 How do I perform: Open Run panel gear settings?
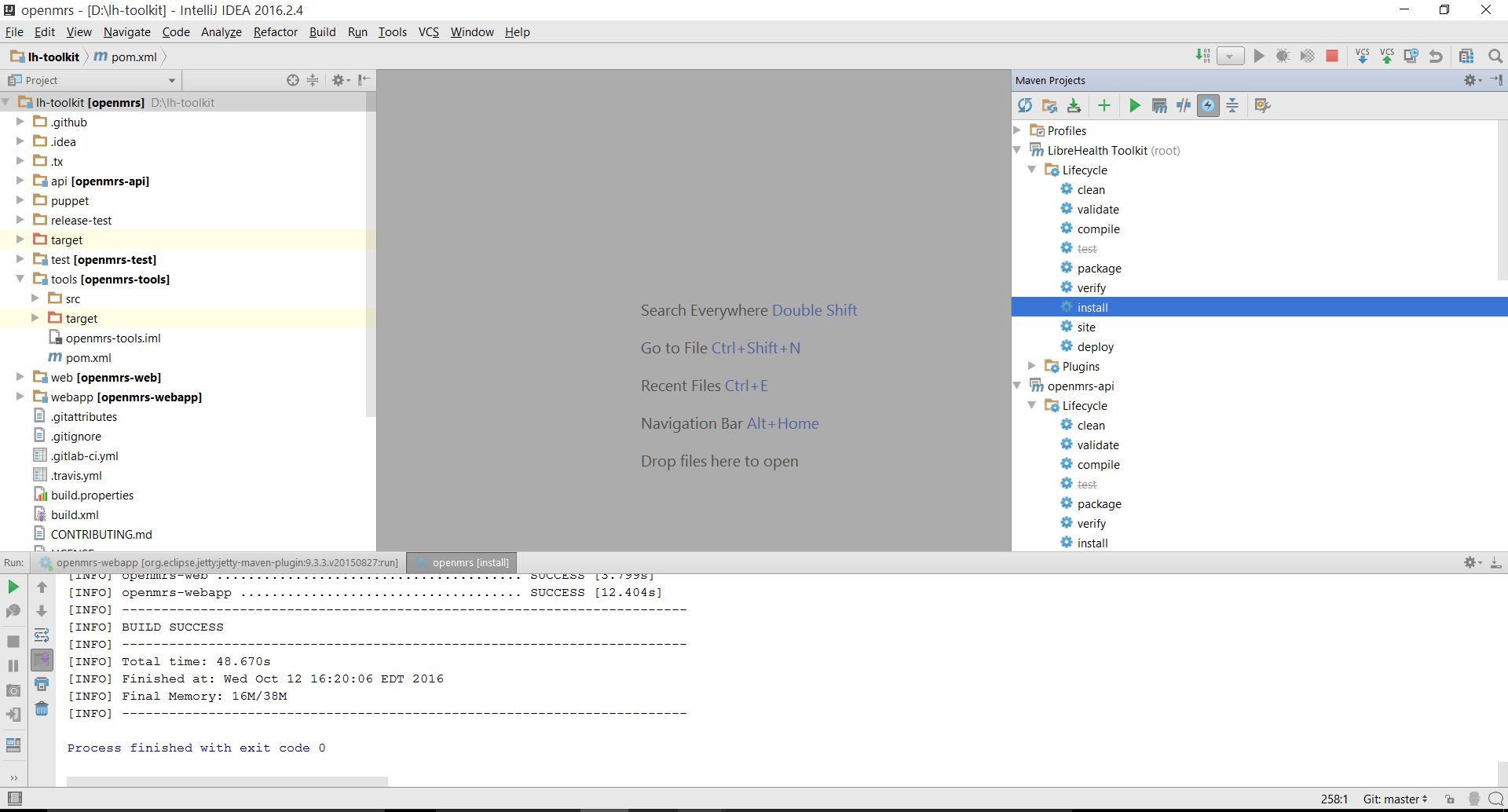[1473, 562]
